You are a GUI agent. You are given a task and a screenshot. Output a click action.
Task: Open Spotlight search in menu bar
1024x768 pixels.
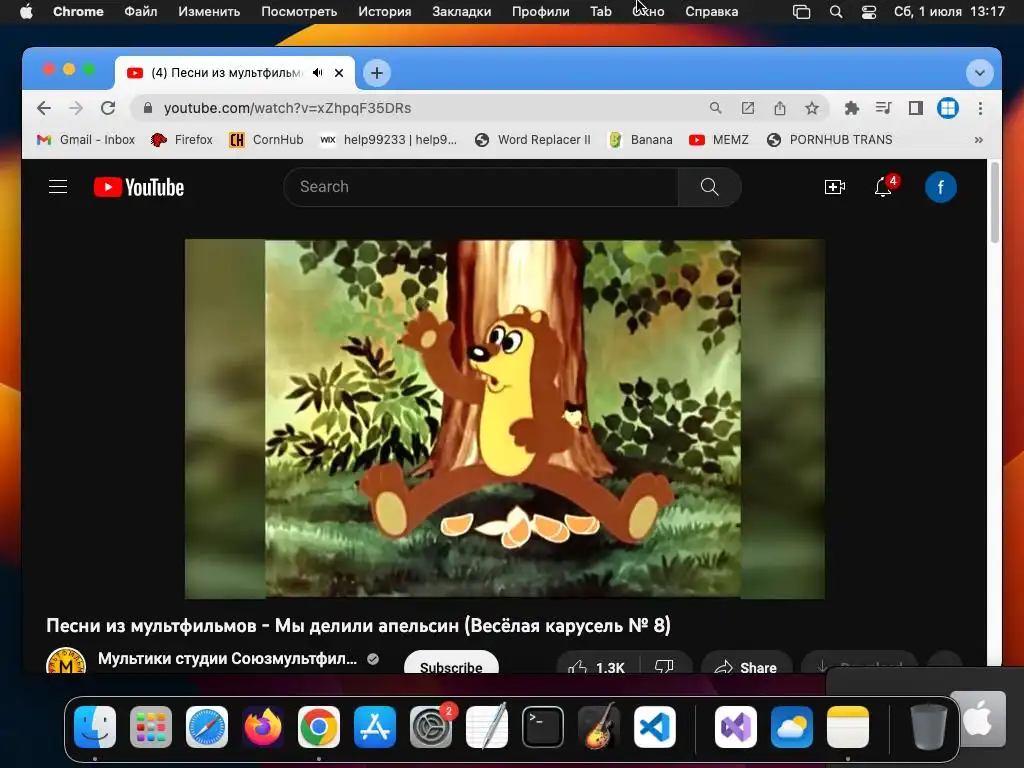tap(836, 11)
